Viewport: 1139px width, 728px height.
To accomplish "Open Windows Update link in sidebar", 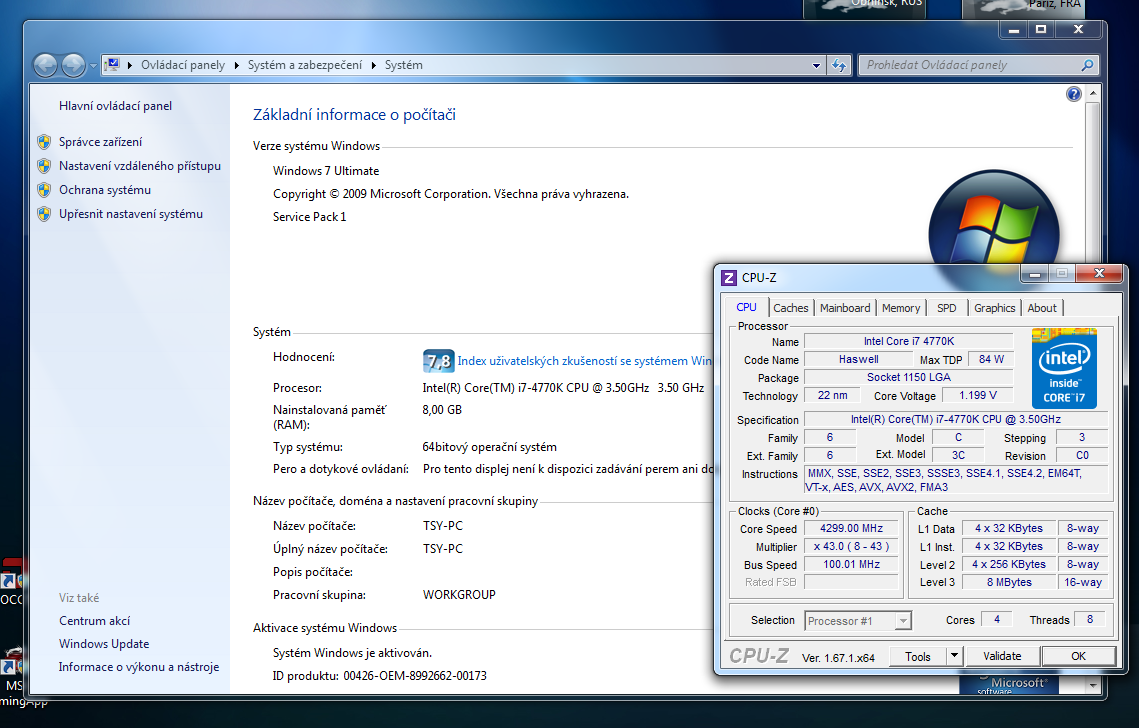I will pos(104,644).
